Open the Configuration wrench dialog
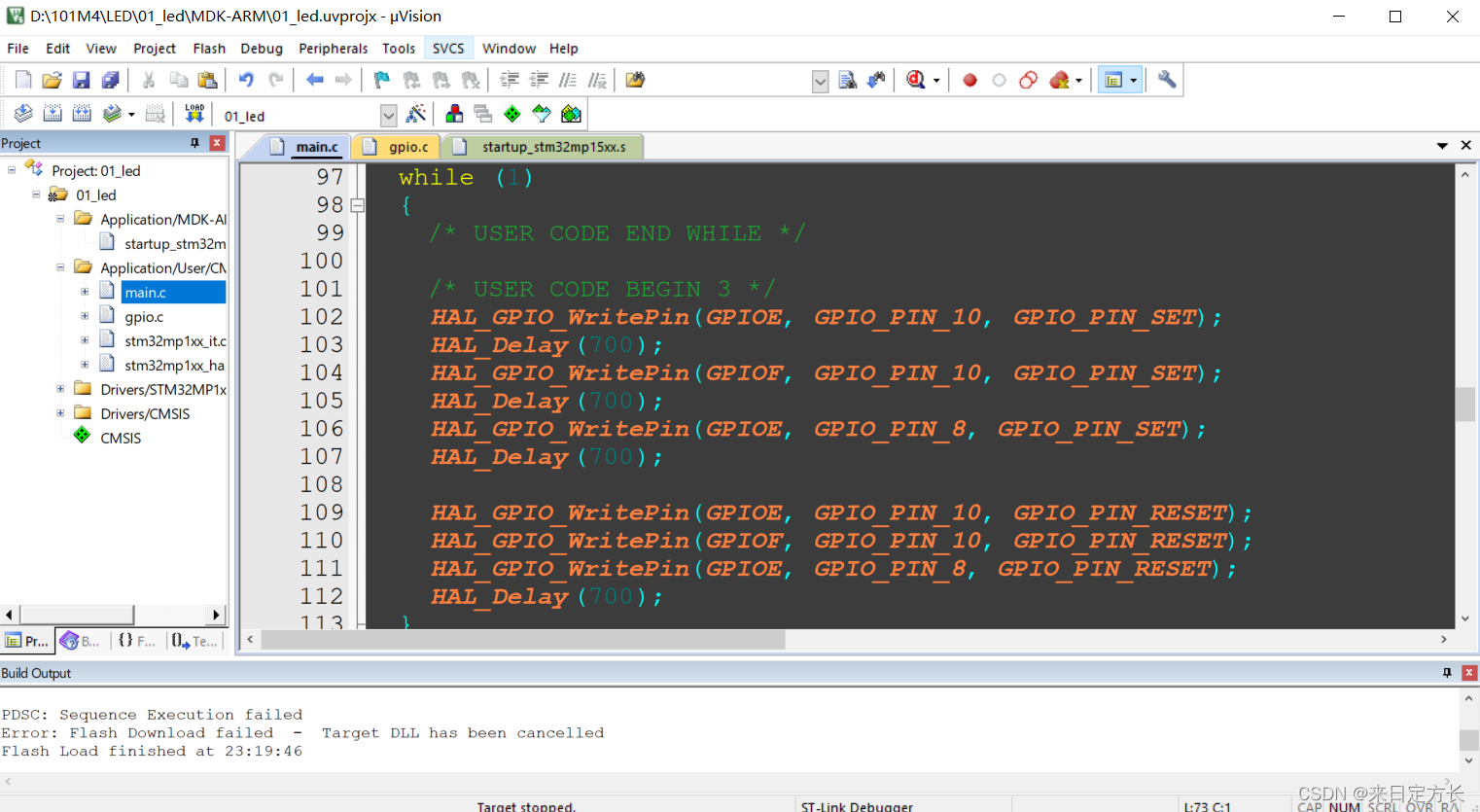 click(x=1166, y=80)
